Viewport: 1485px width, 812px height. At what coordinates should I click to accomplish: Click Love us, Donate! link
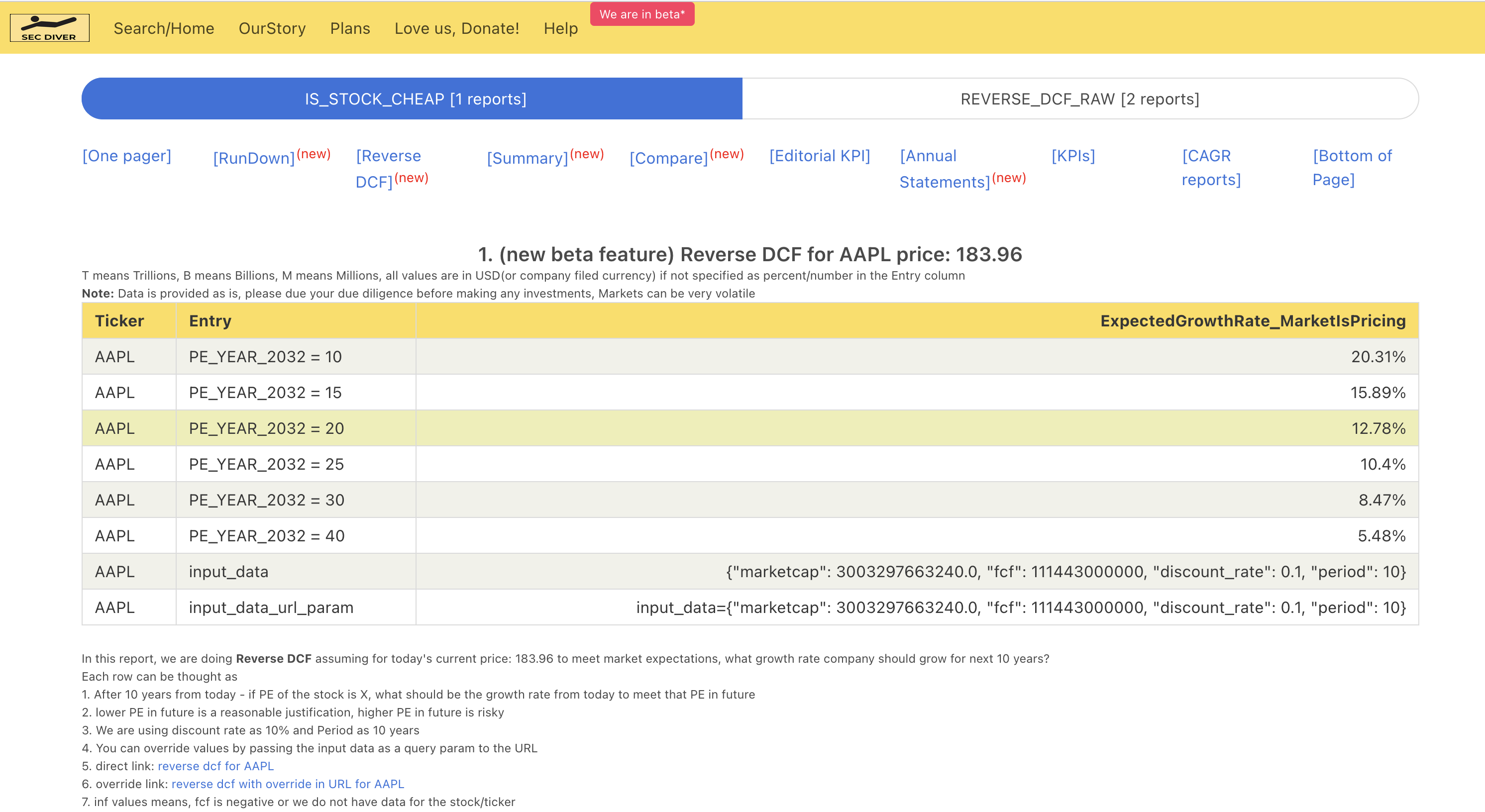(x=456, y=28)
